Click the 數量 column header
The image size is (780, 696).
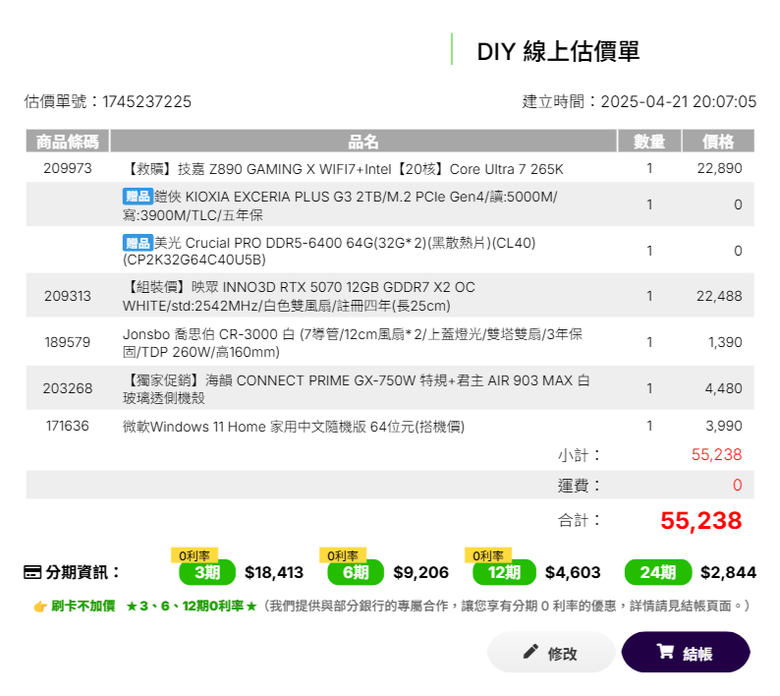(649, 141)
